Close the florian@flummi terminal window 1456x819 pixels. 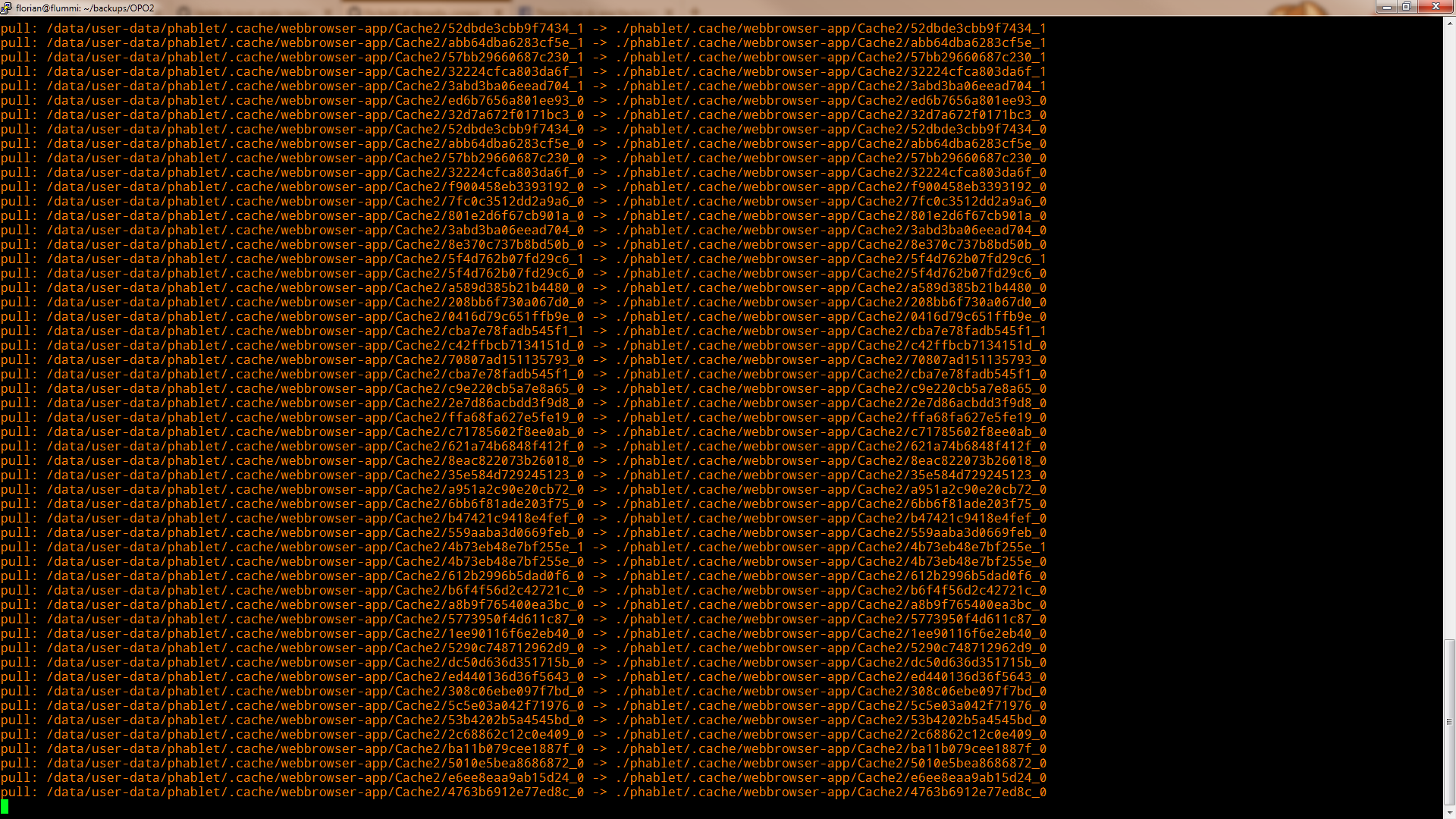(x=1435, y=7)
